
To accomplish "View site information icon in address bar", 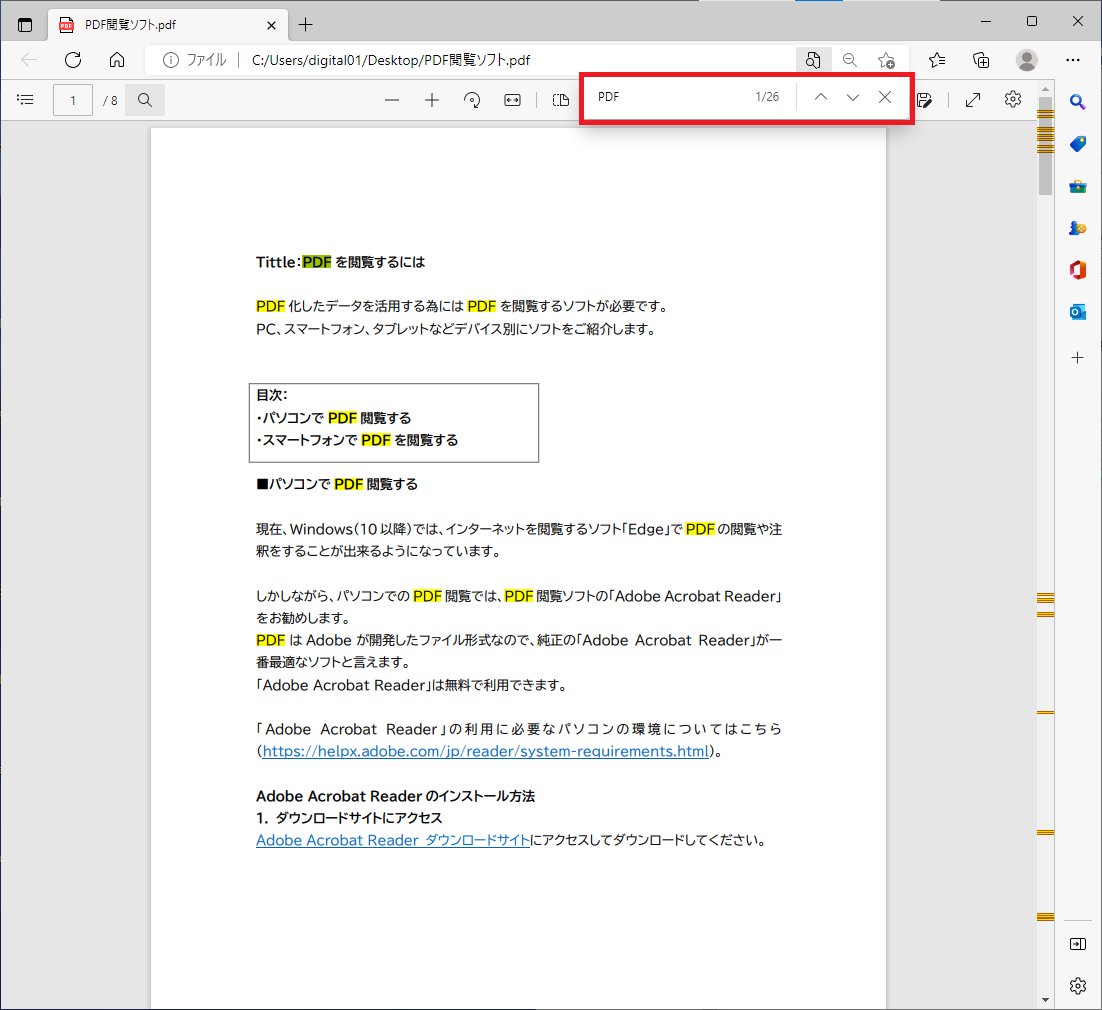I will pos(171,60).
